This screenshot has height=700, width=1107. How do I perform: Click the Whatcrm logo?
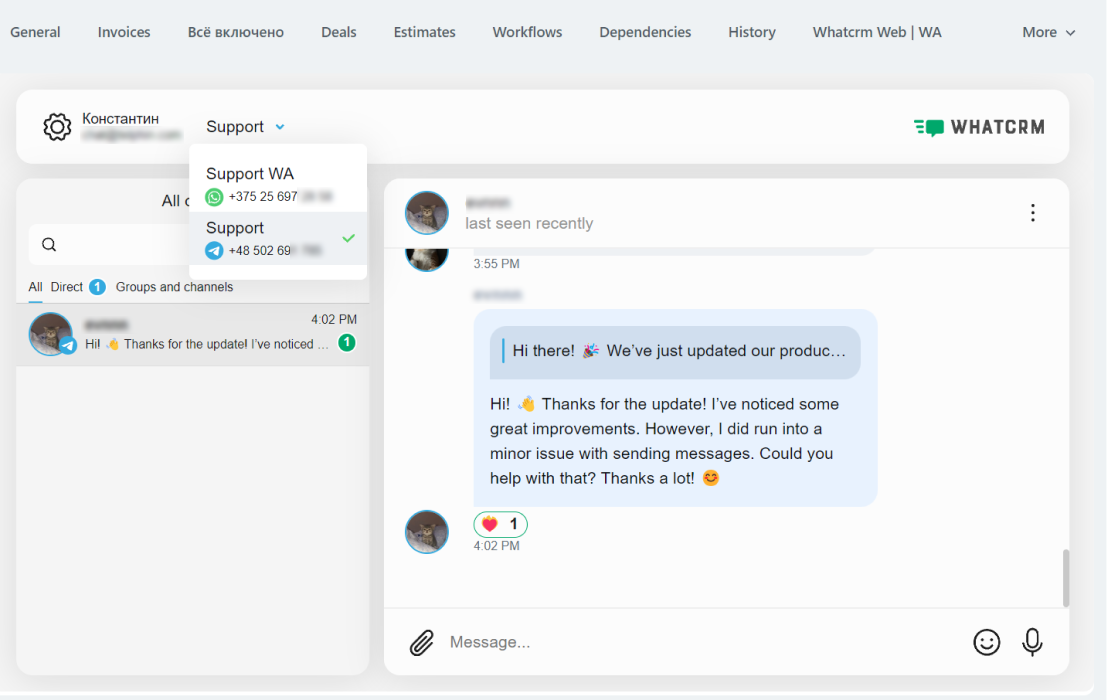click(x=978, y=127)
